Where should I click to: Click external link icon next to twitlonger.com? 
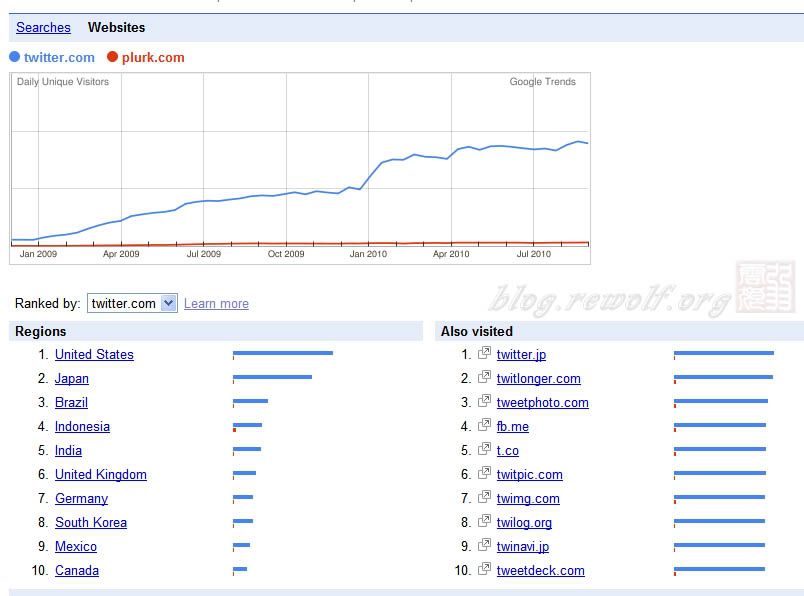point(484,377)
